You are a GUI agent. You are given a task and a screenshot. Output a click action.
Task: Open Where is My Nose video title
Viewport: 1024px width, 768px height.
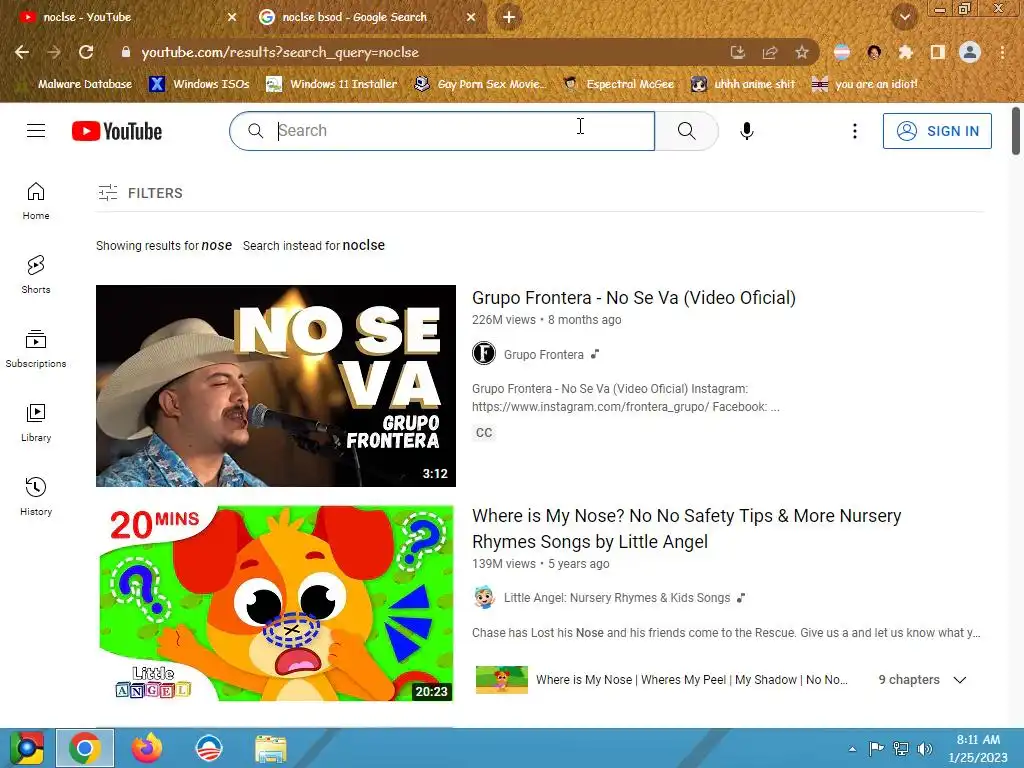pyautogui.click(x=686, y=528)
